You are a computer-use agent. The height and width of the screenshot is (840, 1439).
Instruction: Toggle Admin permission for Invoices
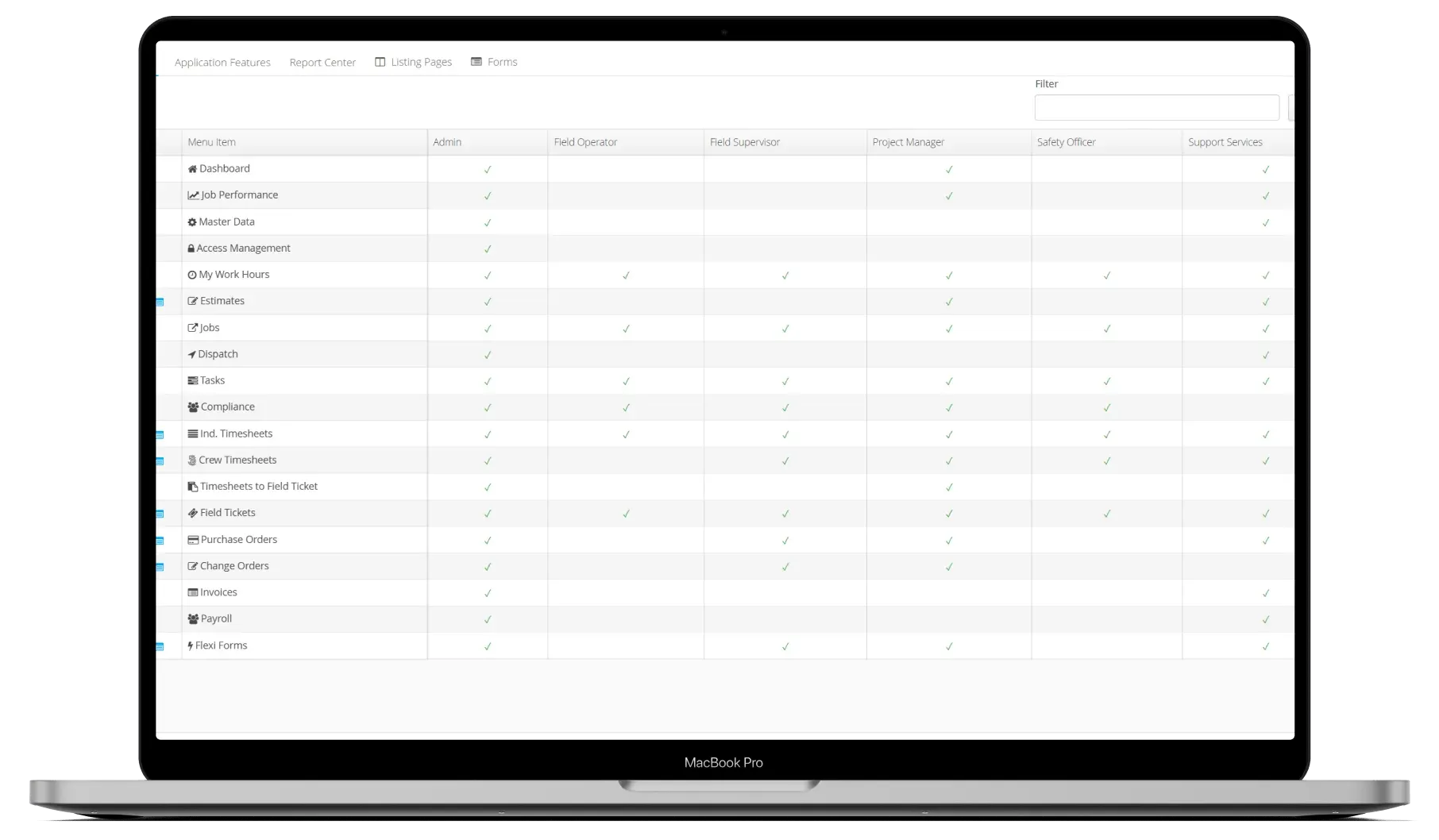(x=487, y=592)
